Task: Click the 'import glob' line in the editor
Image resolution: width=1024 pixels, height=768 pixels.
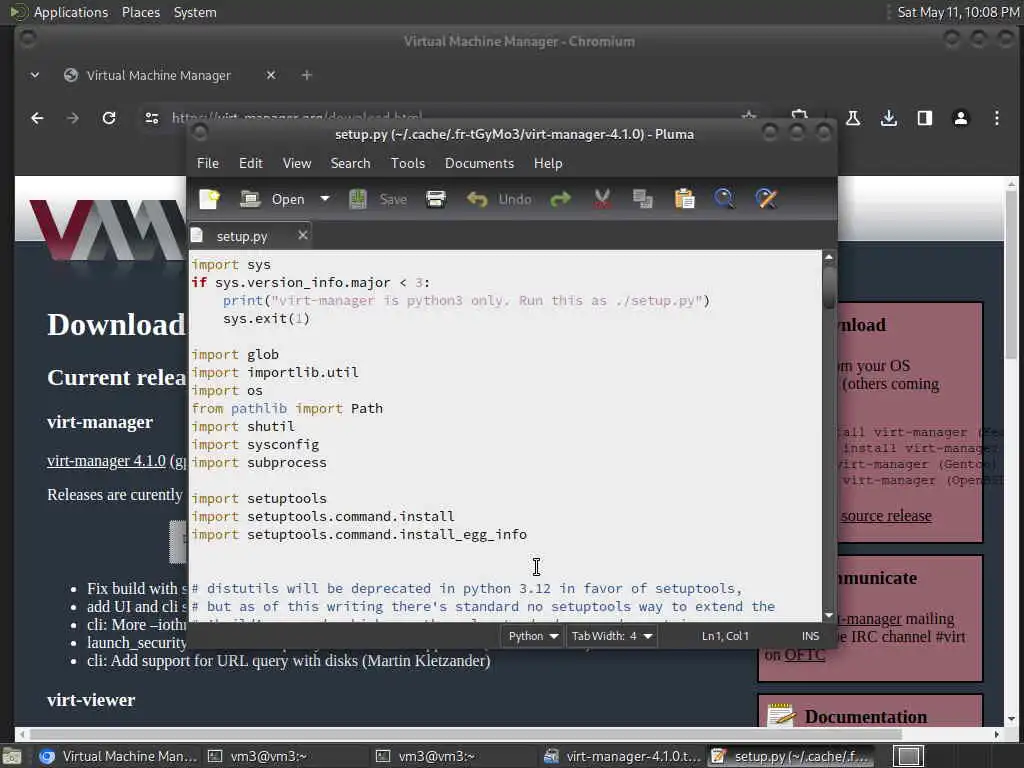Action: (x=235, y=355)
